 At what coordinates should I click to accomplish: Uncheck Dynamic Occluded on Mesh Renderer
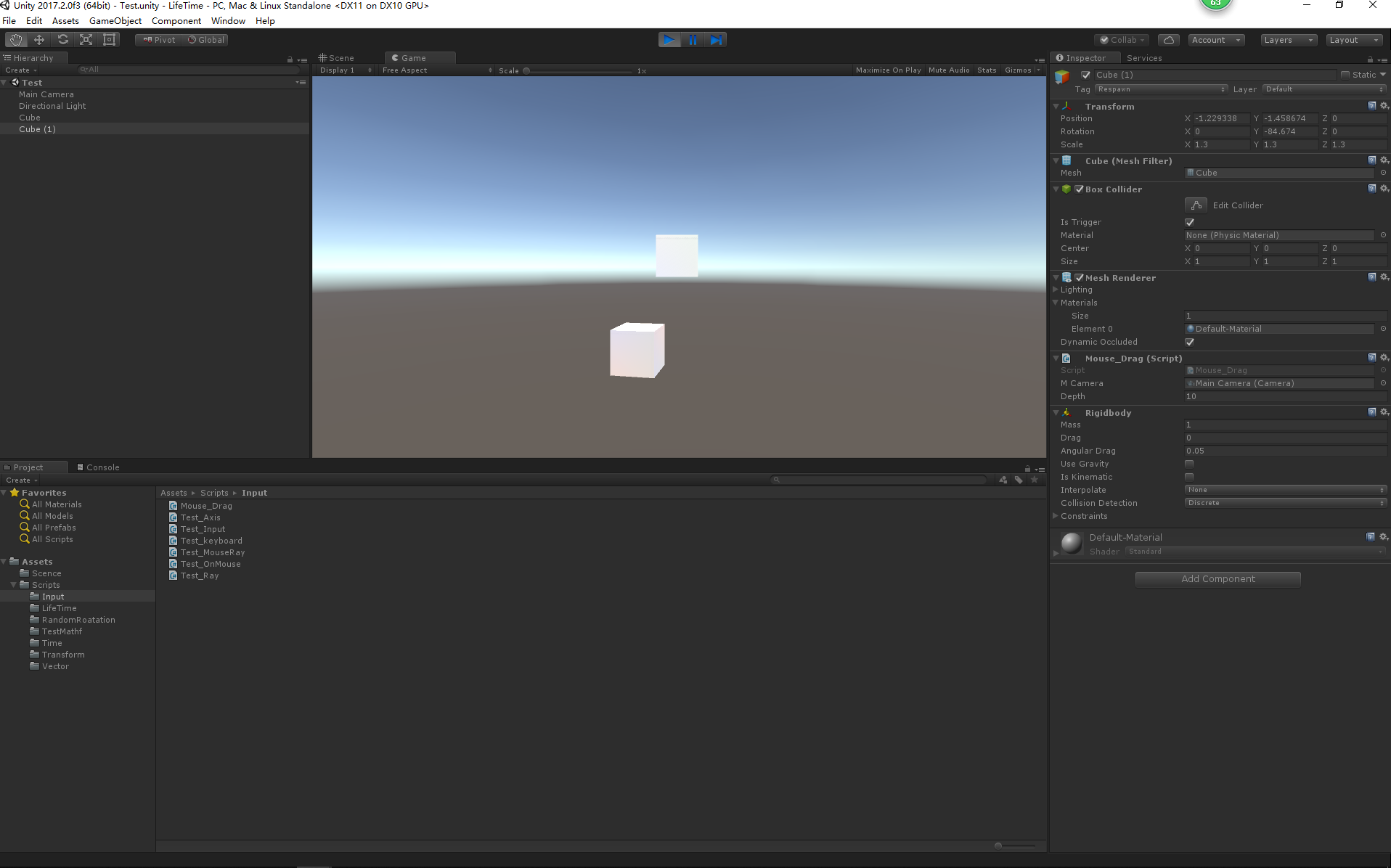pos(1189,342)
